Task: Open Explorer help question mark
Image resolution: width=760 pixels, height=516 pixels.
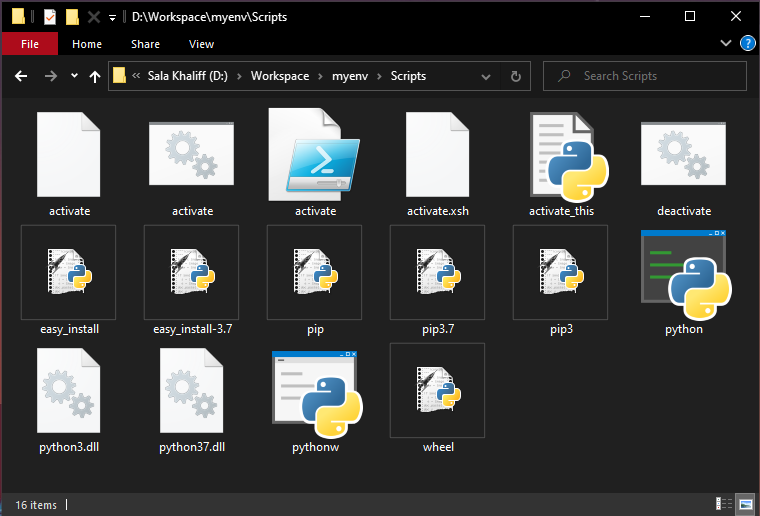Action: point(747,44)
